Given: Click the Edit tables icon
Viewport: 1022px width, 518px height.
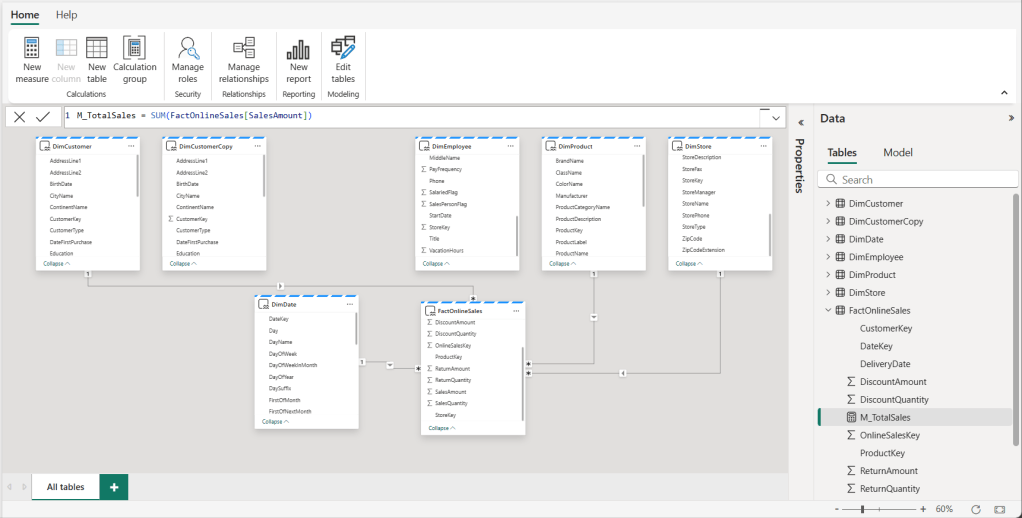Looking at the screenshot, I should [343, 48].
